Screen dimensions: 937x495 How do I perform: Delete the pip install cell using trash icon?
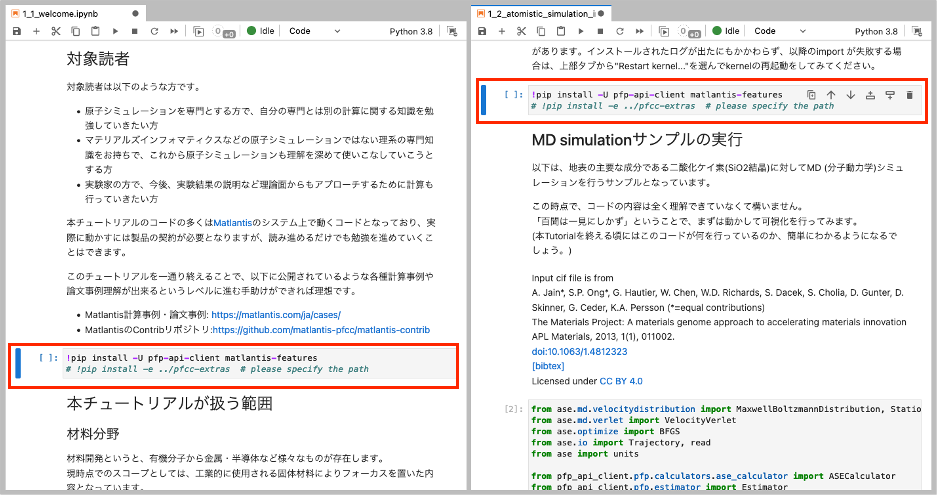(x=909, y=95)
